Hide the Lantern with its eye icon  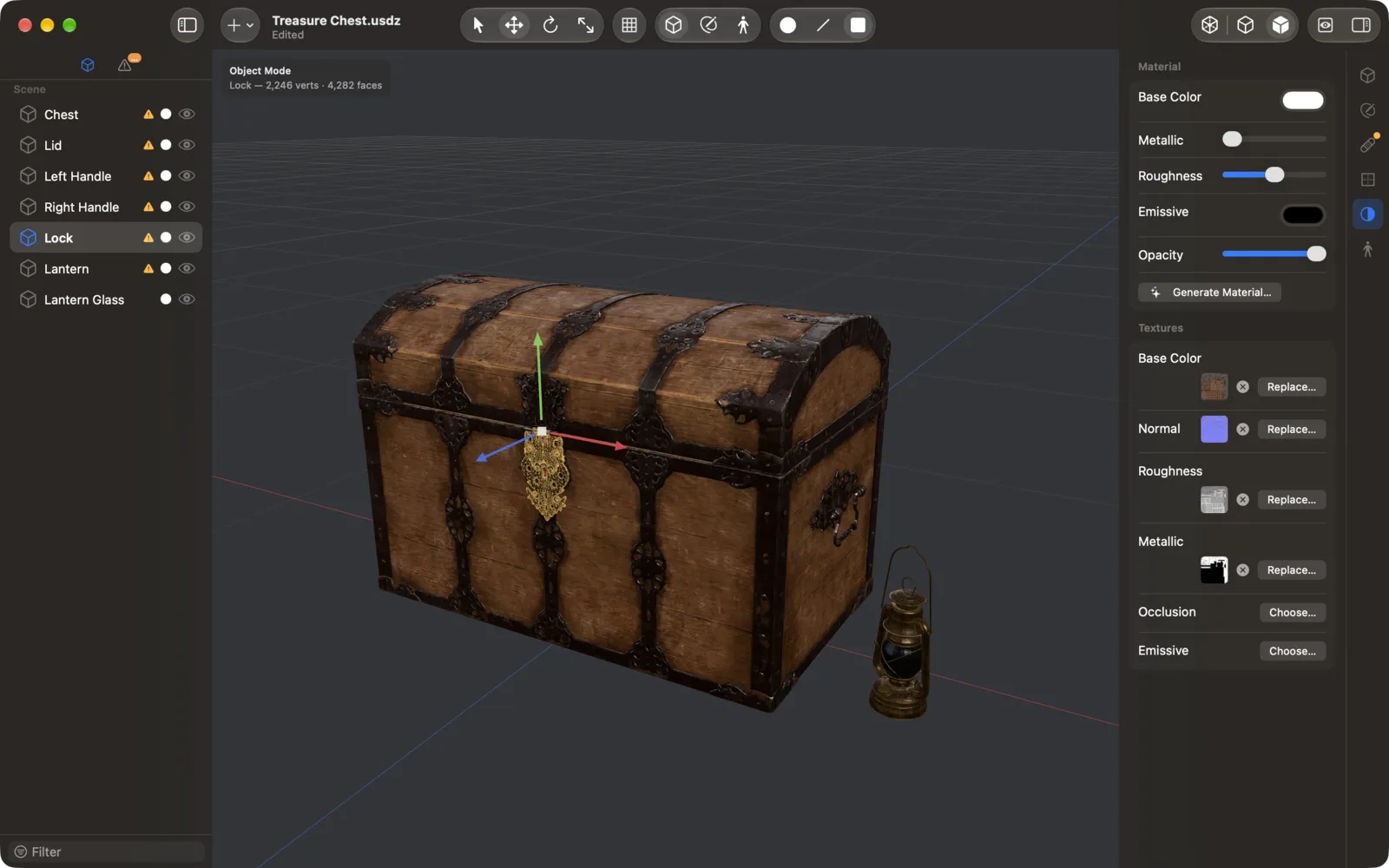coord(187,269)
